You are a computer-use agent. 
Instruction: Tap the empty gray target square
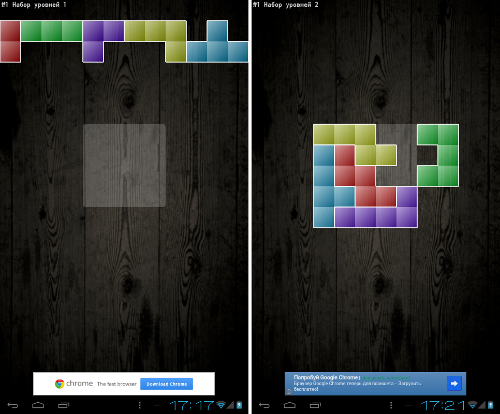point(124,166)
